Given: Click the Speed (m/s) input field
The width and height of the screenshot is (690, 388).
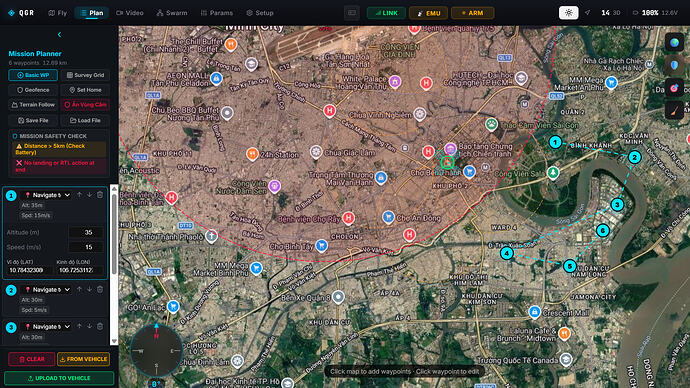Looking at the screenshot, I should click(x=86, y=247).
